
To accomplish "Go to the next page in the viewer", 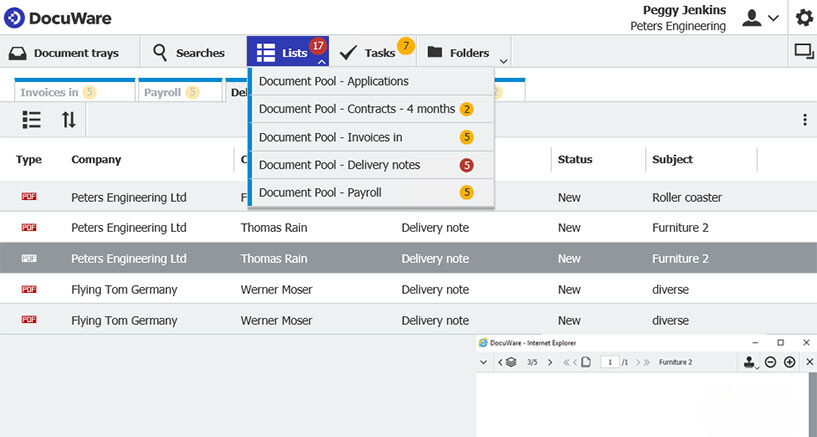I will pyautogui.click(x=638, y=362).
